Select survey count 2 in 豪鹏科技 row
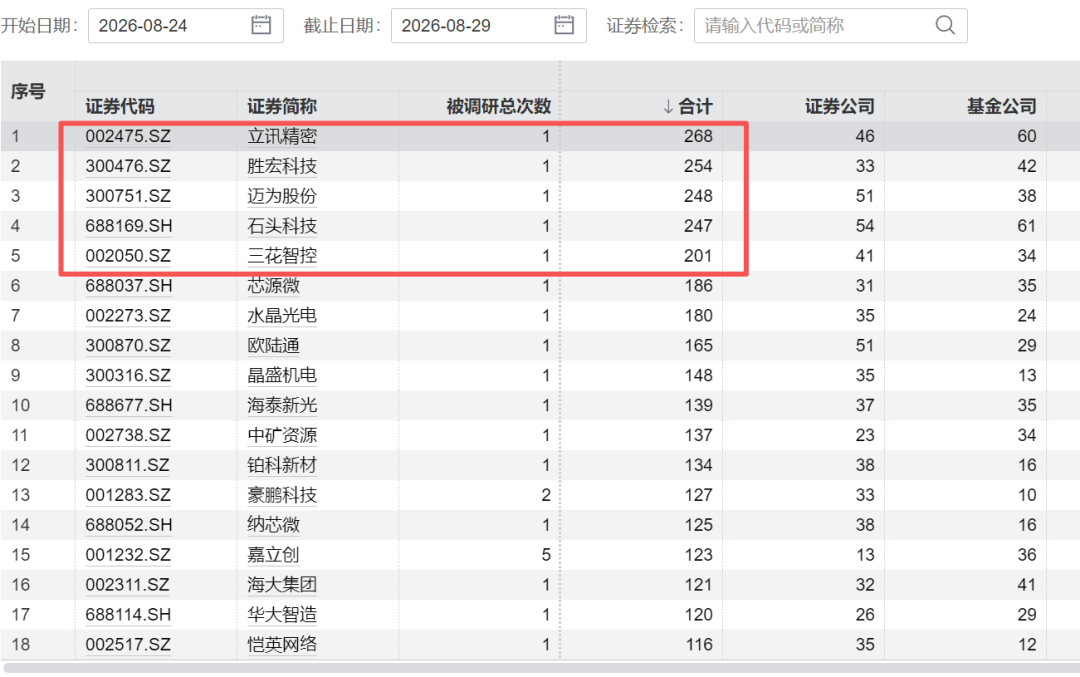This screenshot has height=677, width=1080. click(546, 495)
